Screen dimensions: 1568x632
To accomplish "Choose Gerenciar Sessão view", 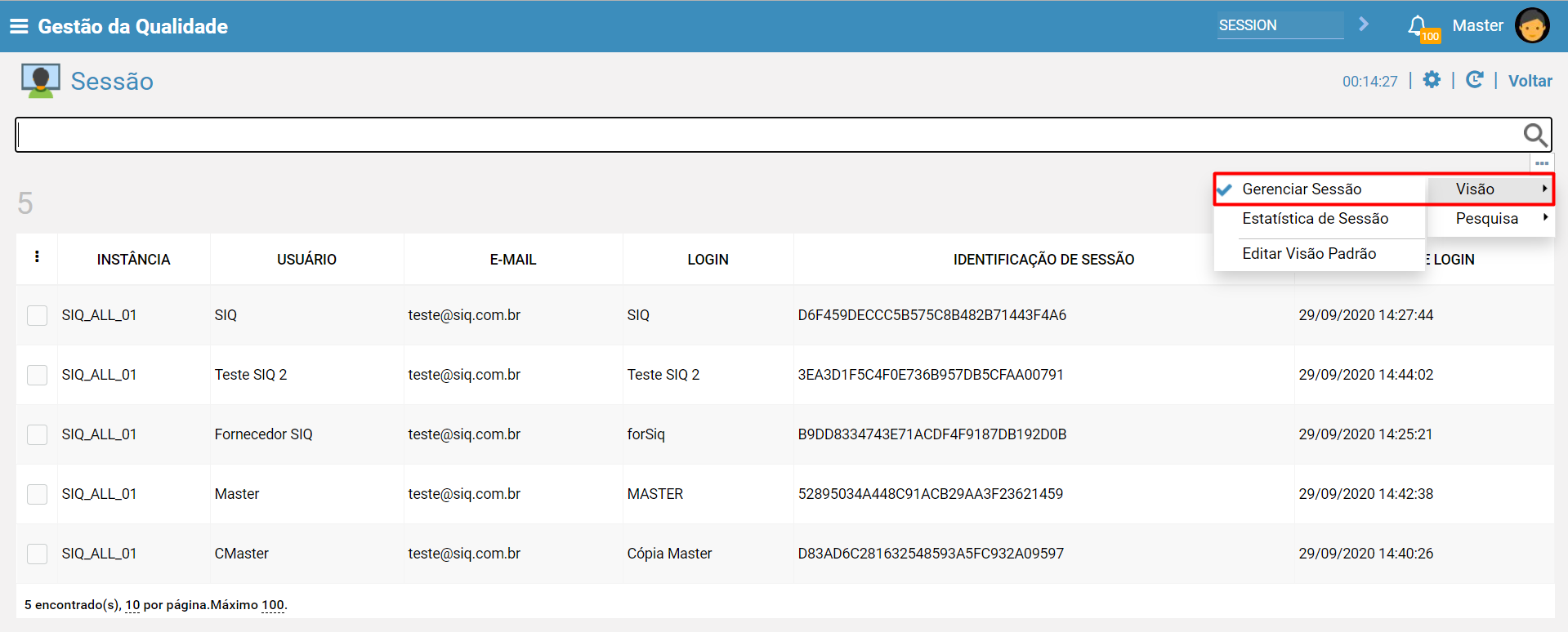I will pyautogui.click(x=1320, y=189).
